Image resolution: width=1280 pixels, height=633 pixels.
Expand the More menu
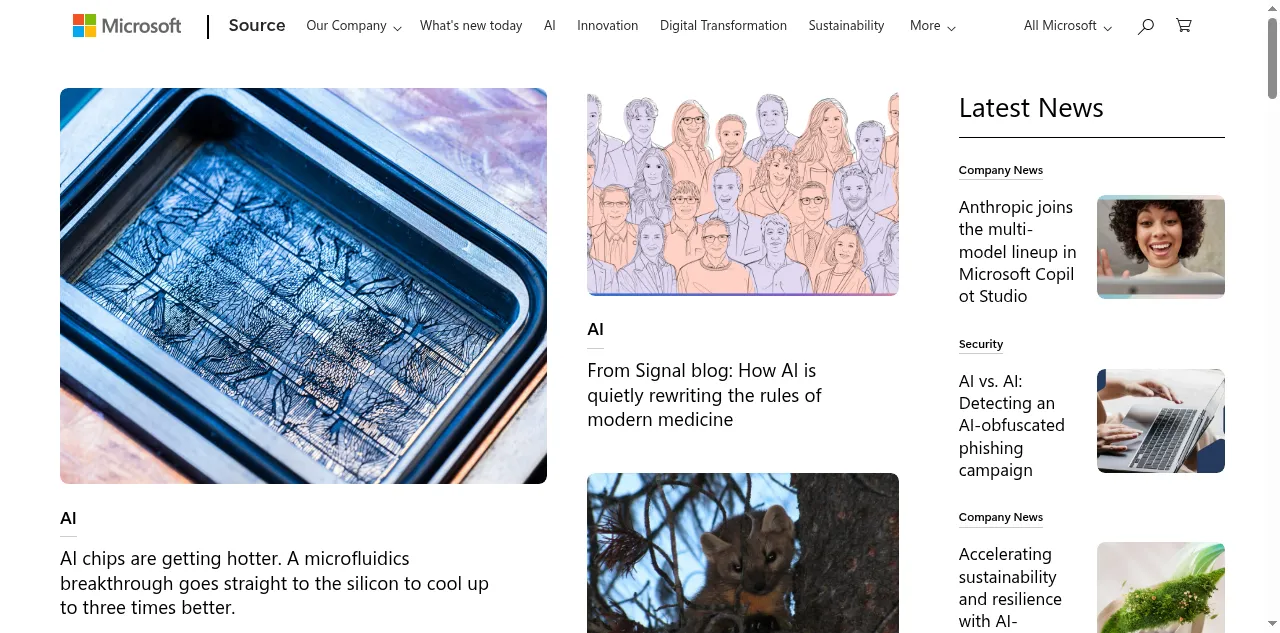(x=933, y=26)
